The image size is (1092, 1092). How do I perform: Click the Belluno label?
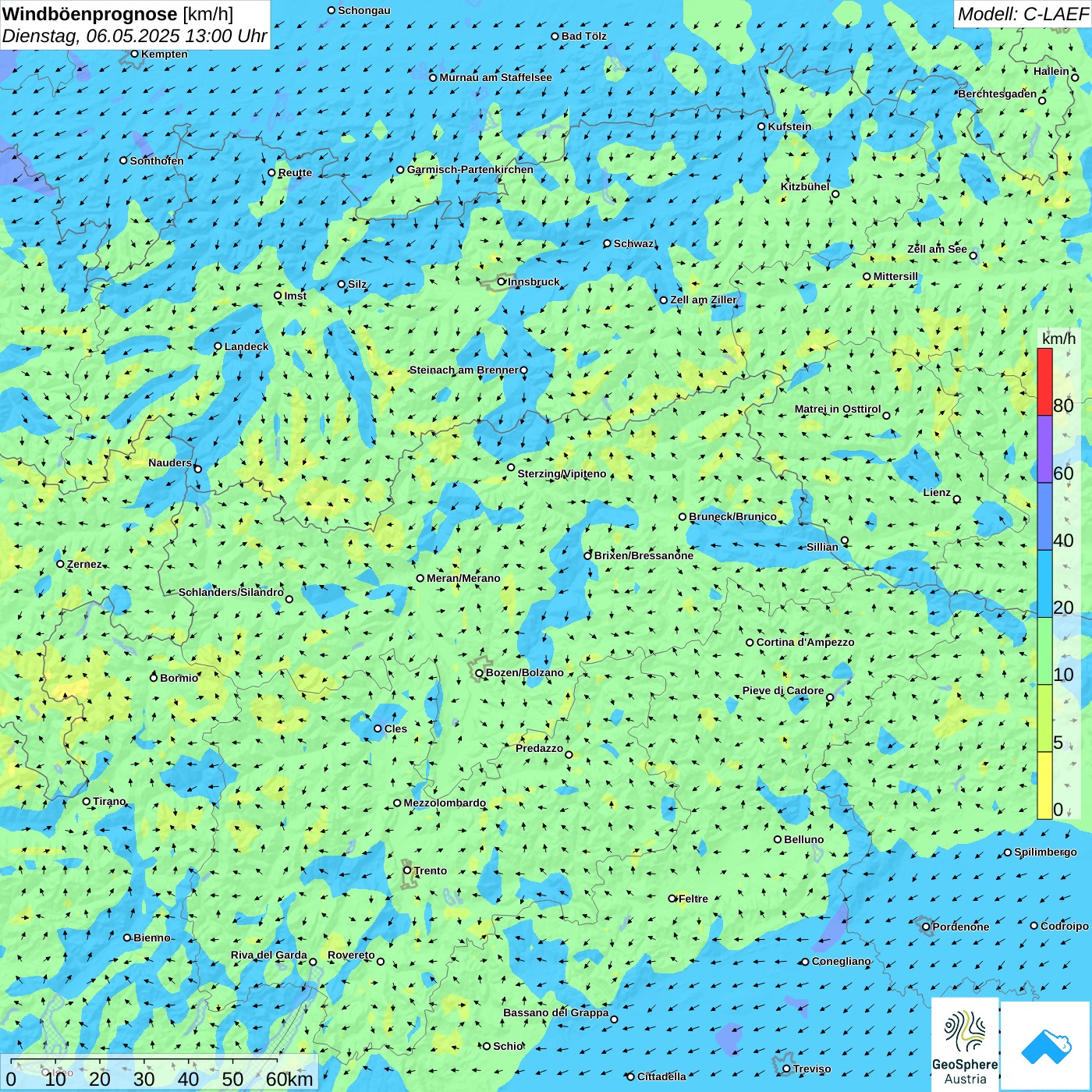click(804, 839)
